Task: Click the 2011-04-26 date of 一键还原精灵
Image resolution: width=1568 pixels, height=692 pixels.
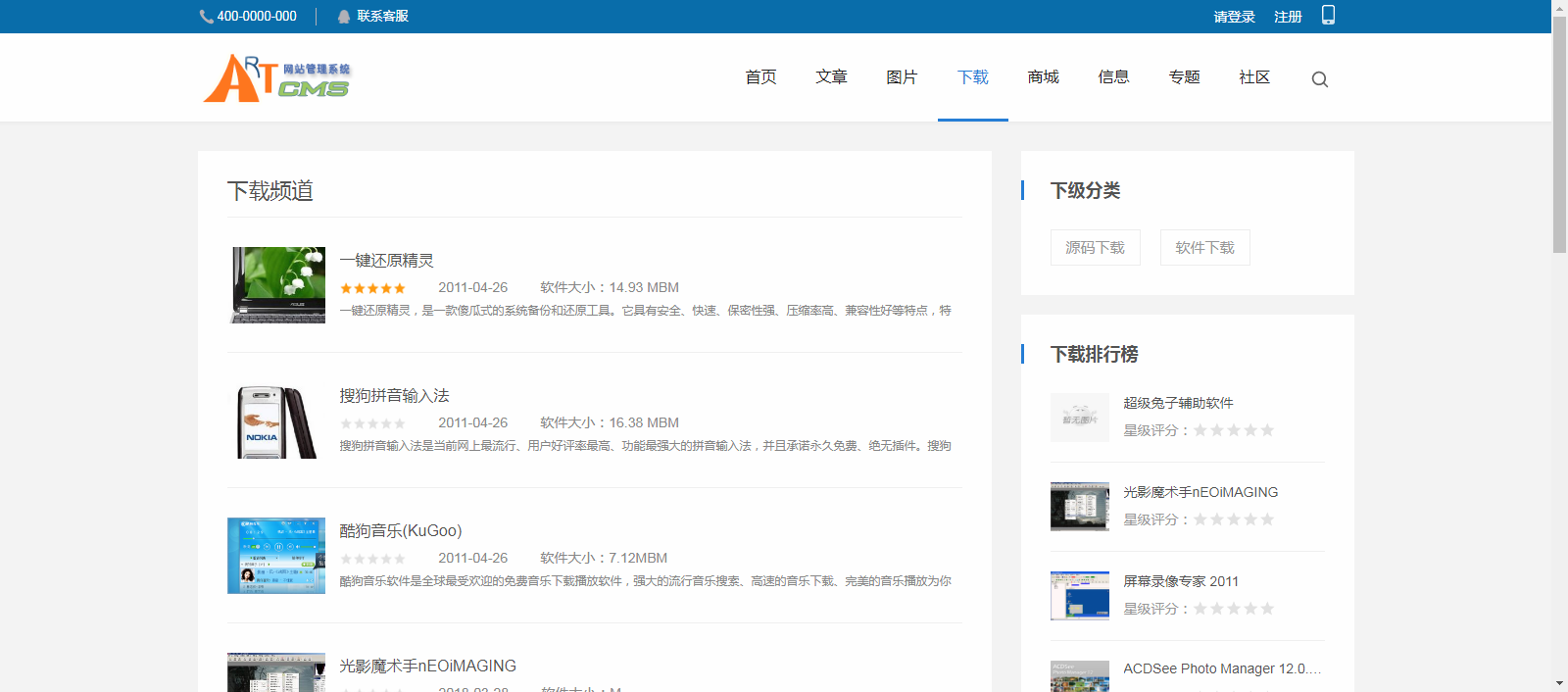Action: pos(473,288)
